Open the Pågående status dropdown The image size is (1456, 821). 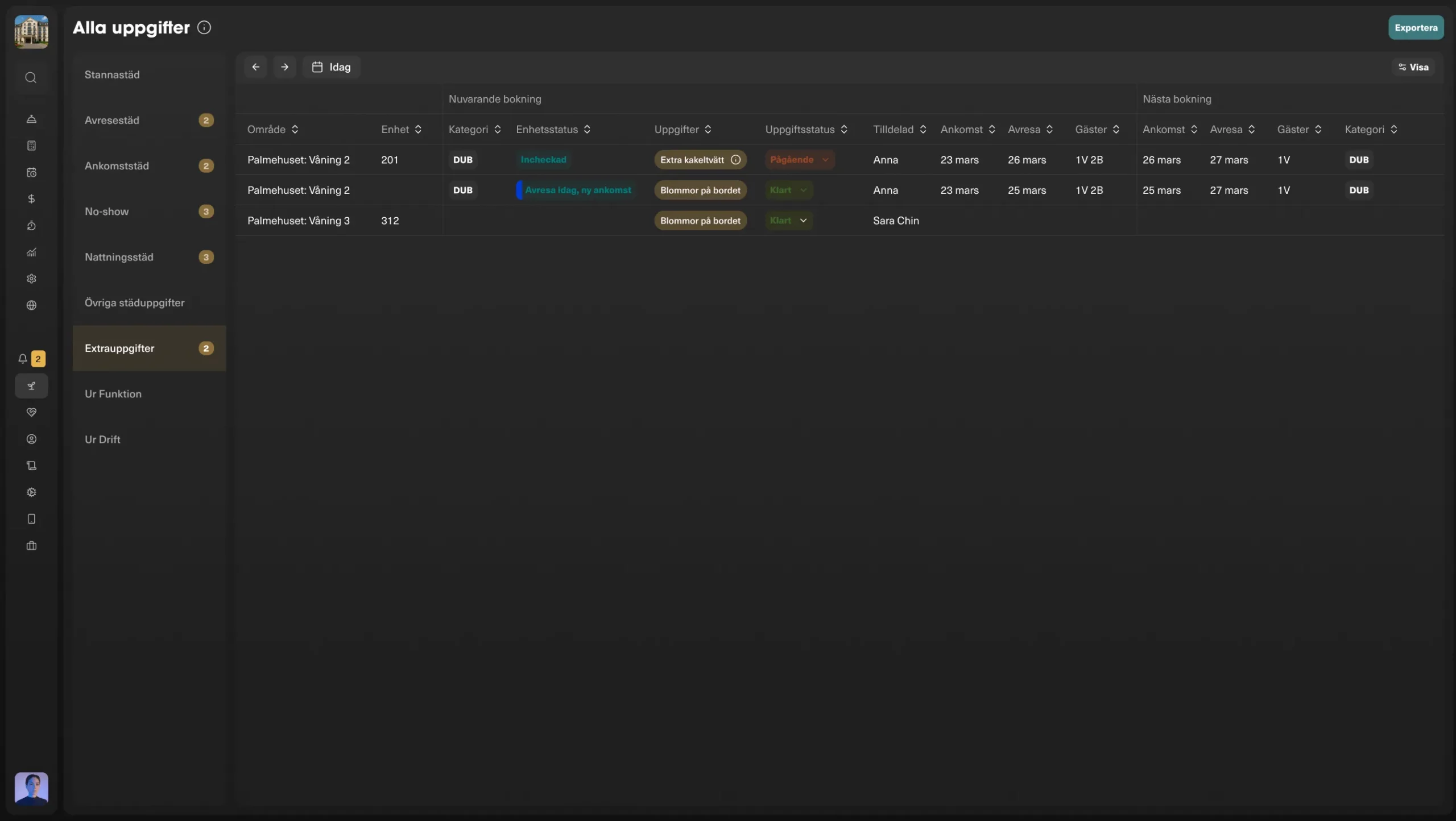click(799, 160)
